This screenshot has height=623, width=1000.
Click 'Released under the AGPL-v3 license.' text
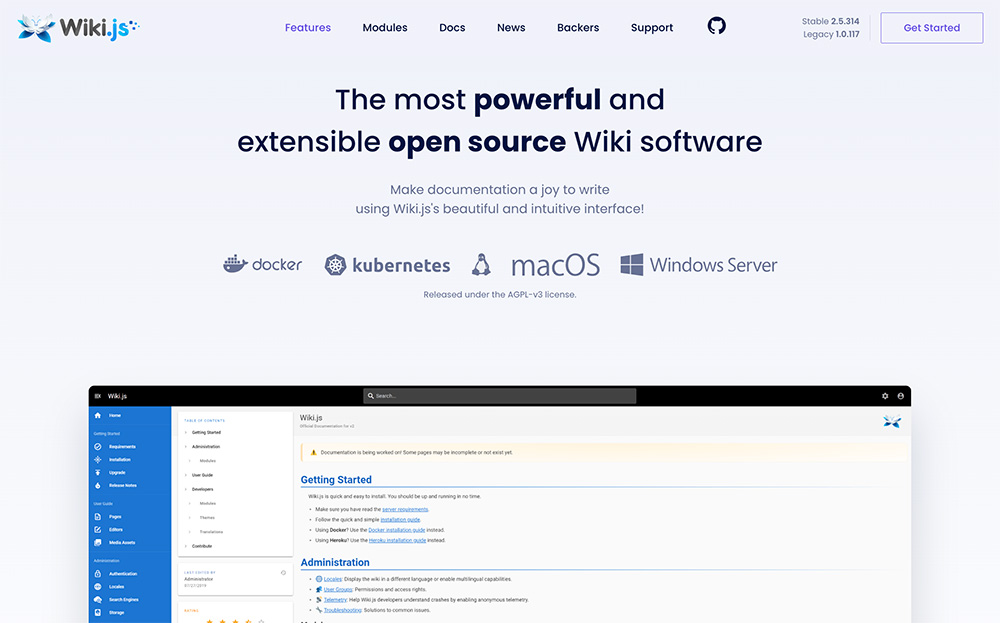499,295
